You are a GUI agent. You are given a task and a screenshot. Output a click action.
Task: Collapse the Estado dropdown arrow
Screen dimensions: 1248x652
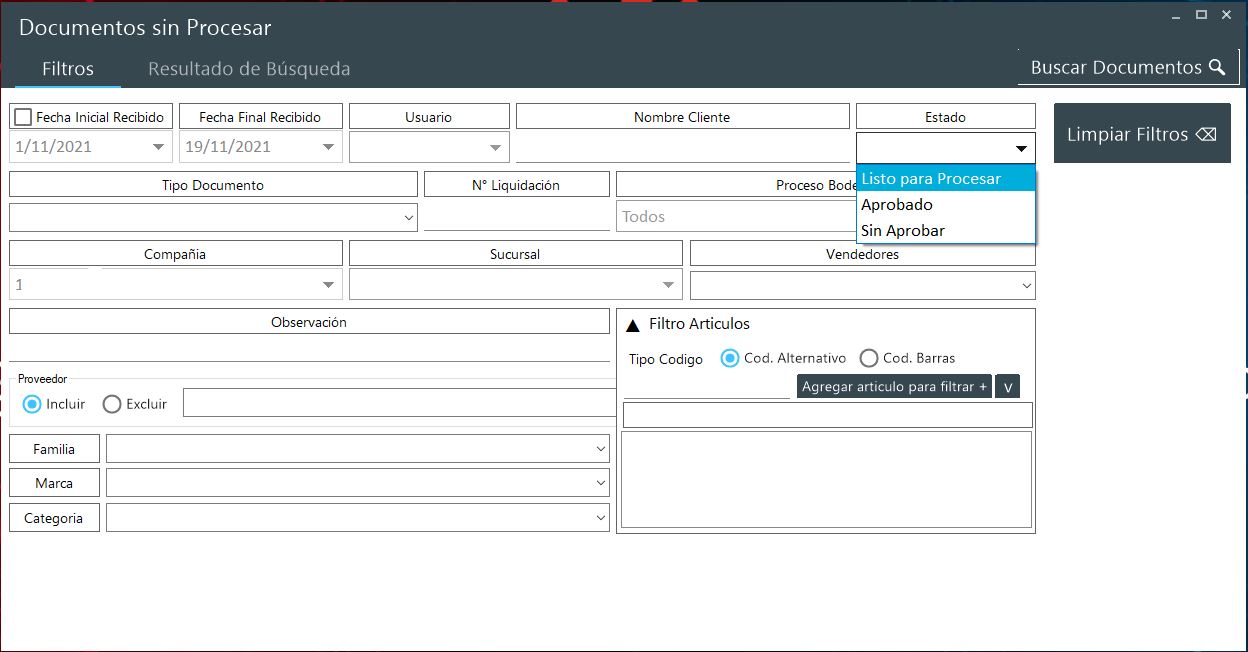coord(1021,149)
